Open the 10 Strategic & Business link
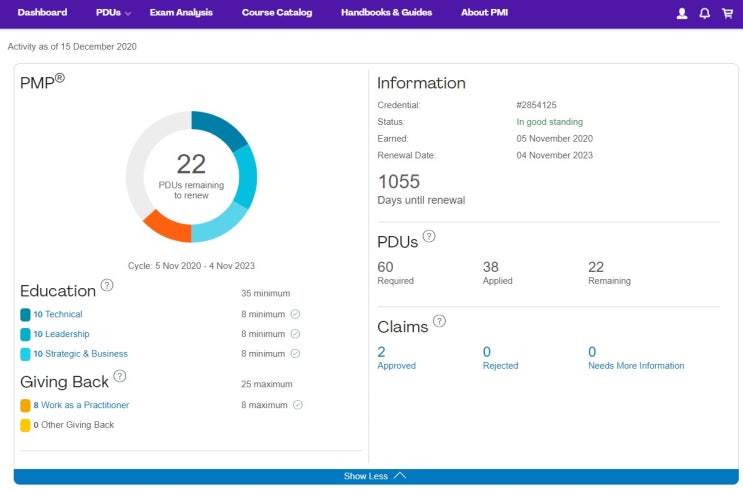This screenshot has width=743, height=490. tap(81, 354)
